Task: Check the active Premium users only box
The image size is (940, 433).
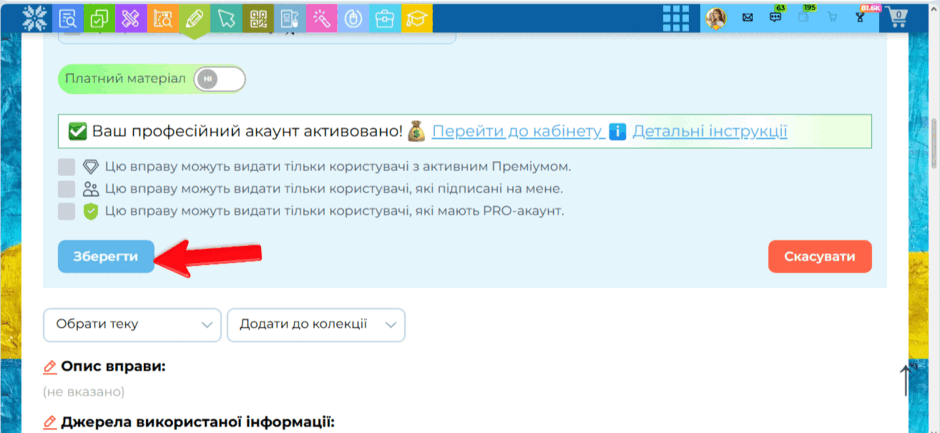Action: pyautogui.click(x=67, y=167)
